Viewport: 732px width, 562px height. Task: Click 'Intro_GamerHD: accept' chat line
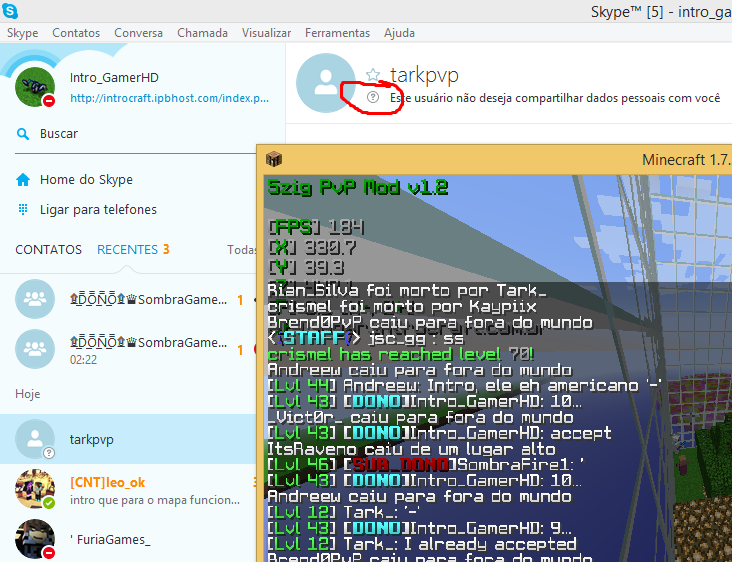(439, 433)
